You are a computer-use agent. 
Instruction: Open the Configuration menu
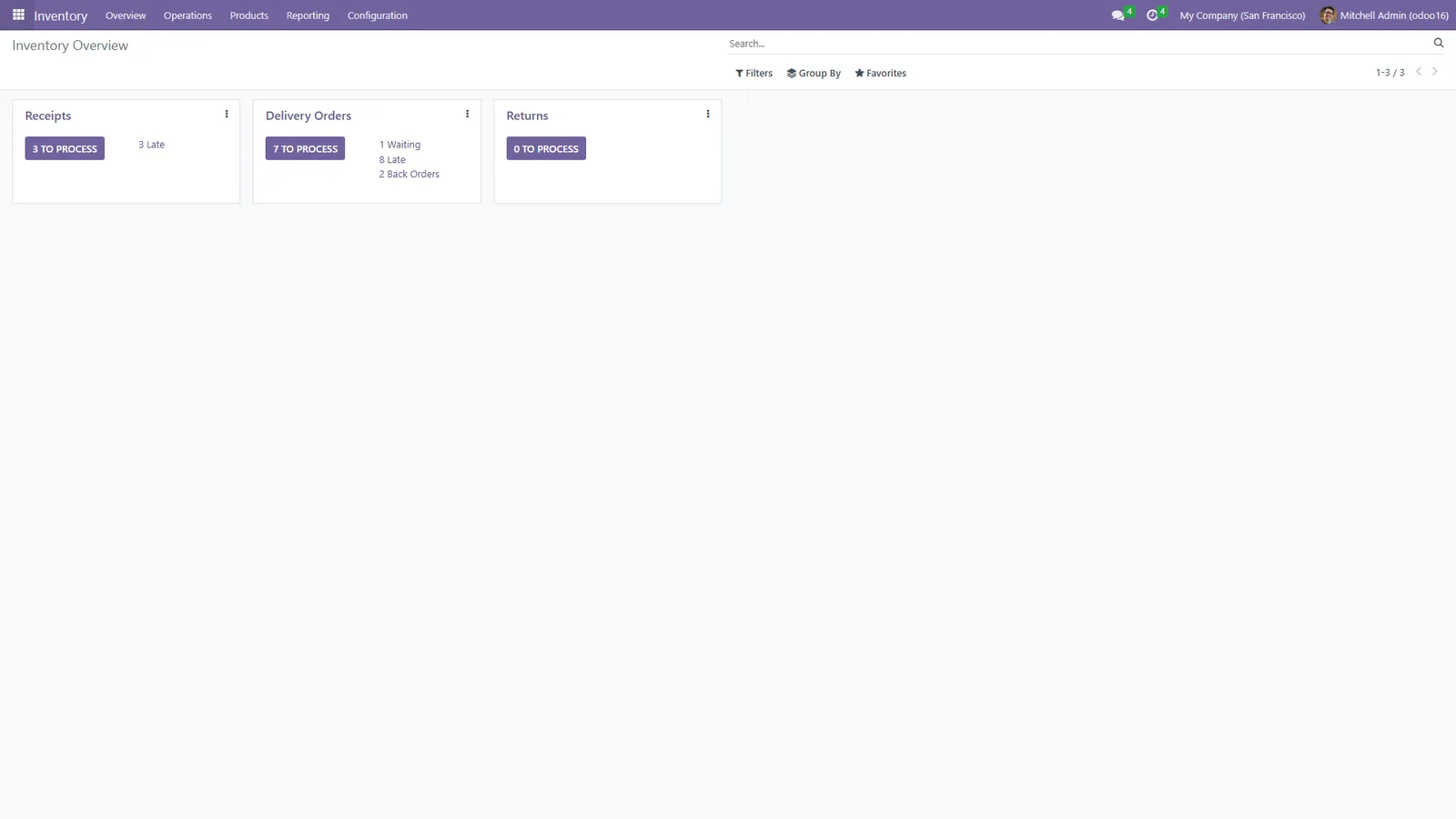(x=377, y=15)
